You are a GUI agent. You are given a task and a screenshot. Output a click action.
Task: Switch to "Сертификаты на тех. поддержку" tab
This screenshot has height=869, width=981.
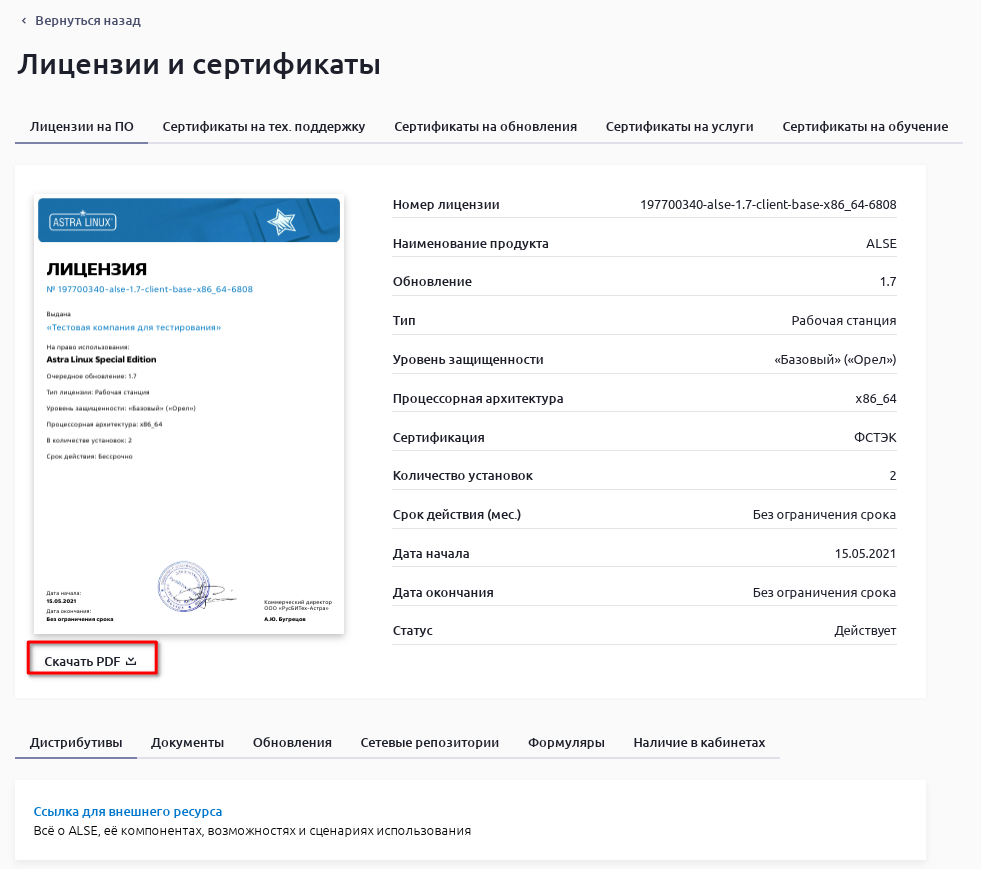tap(263, 126)
